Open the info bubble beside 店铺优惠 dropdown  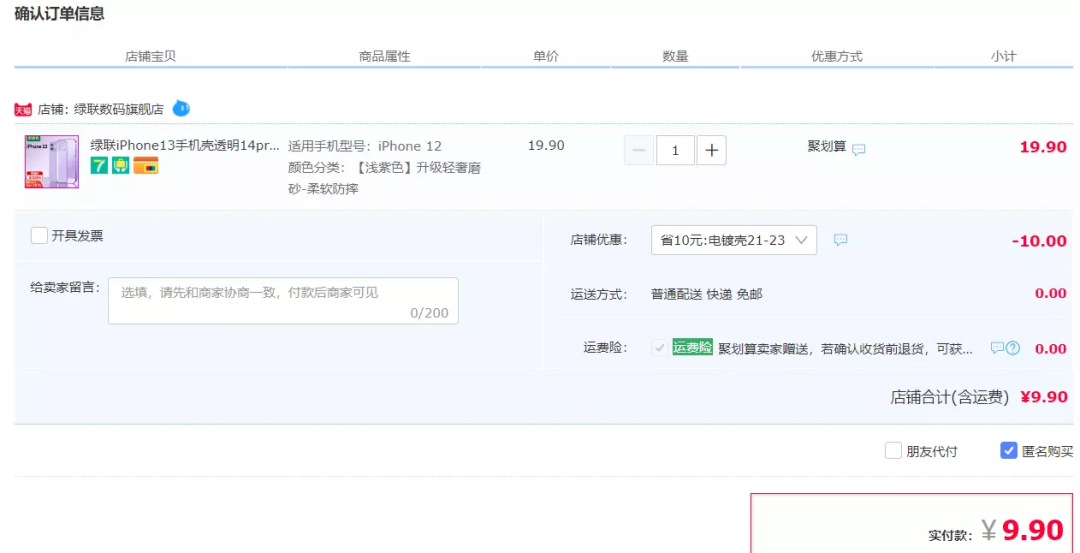840,240
